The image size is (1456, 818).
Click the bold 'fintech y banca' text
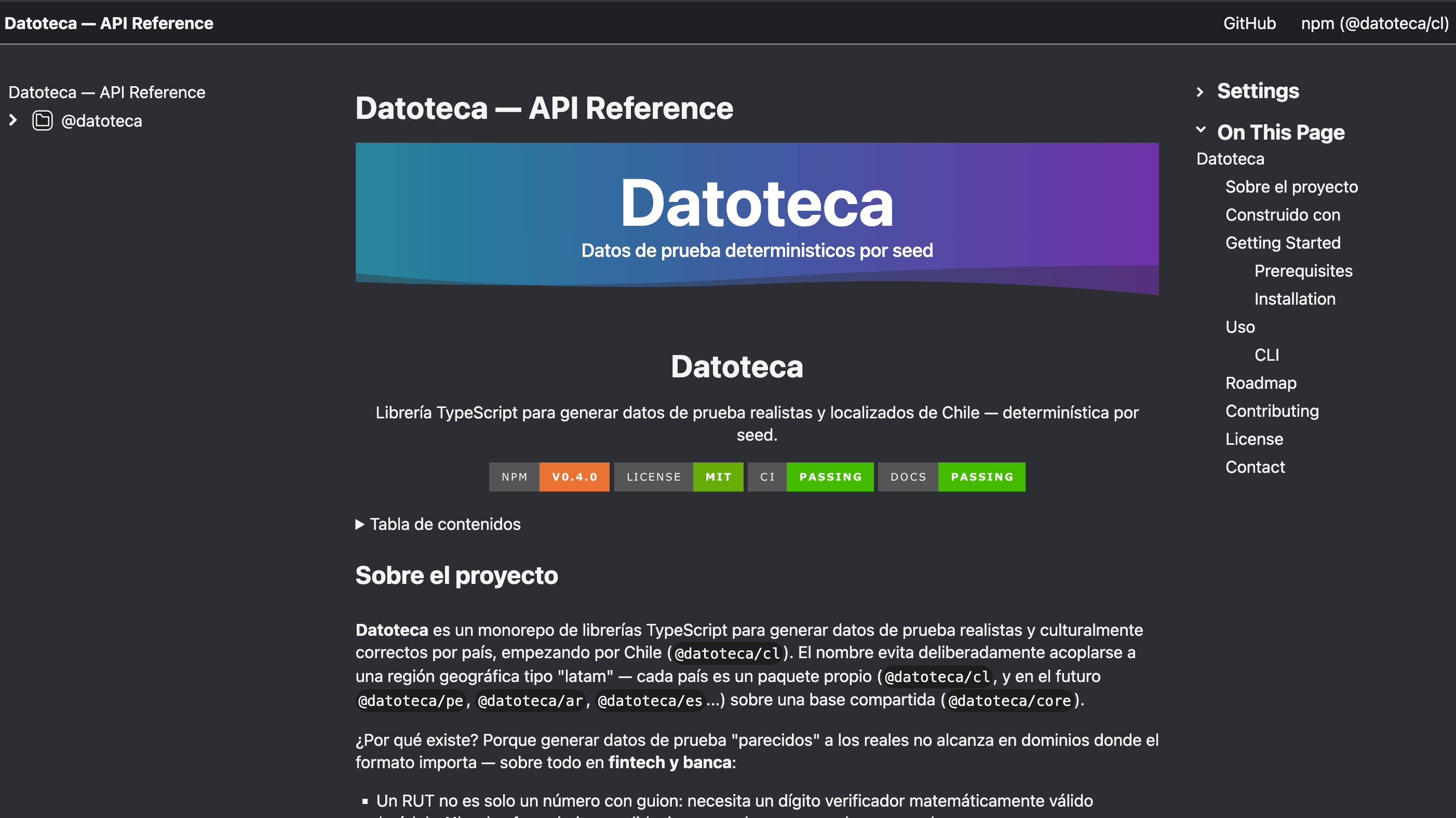(670, 762)
